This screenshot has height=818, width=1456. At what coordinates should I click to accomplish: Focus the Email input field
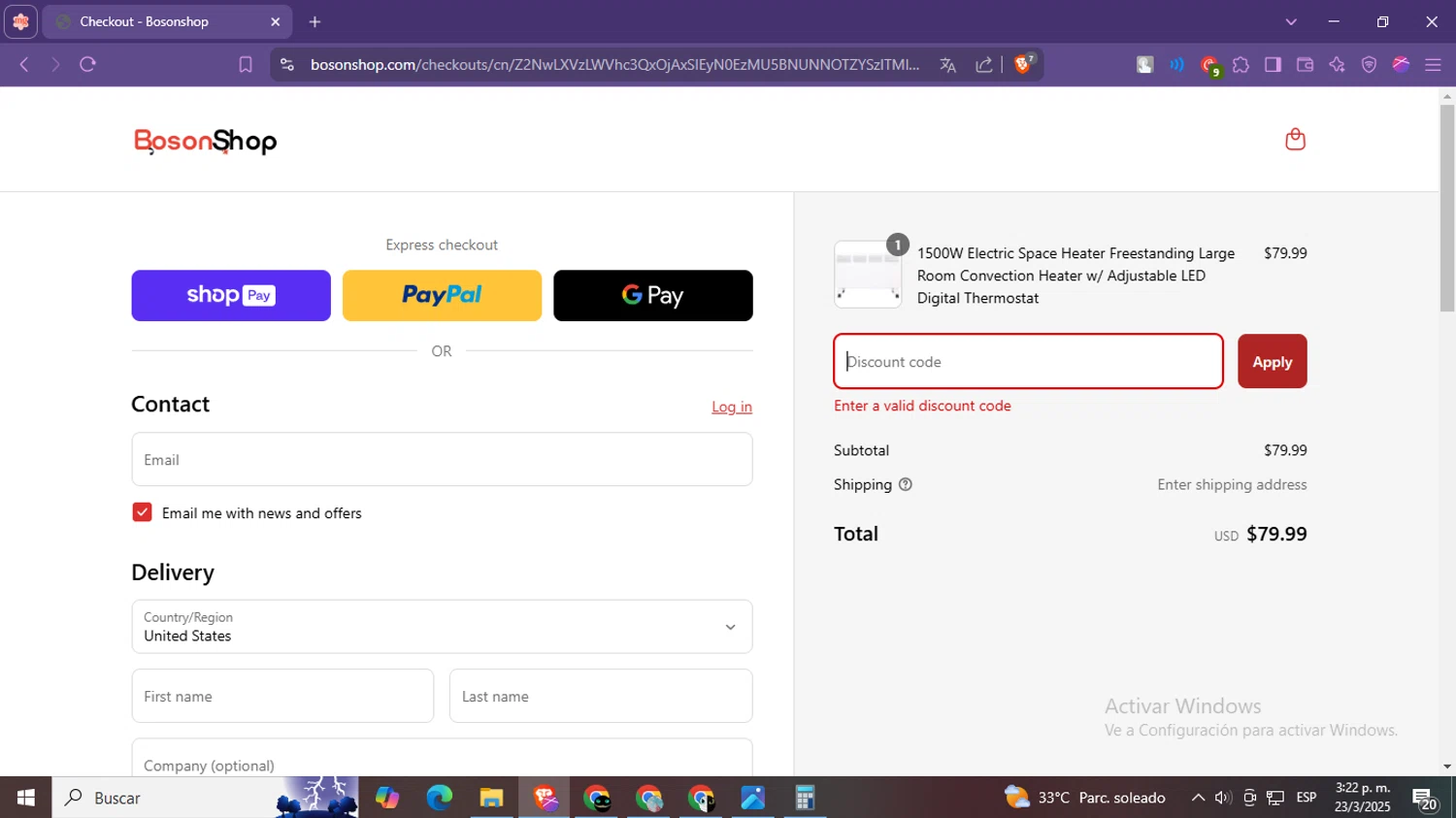(442, 459)
